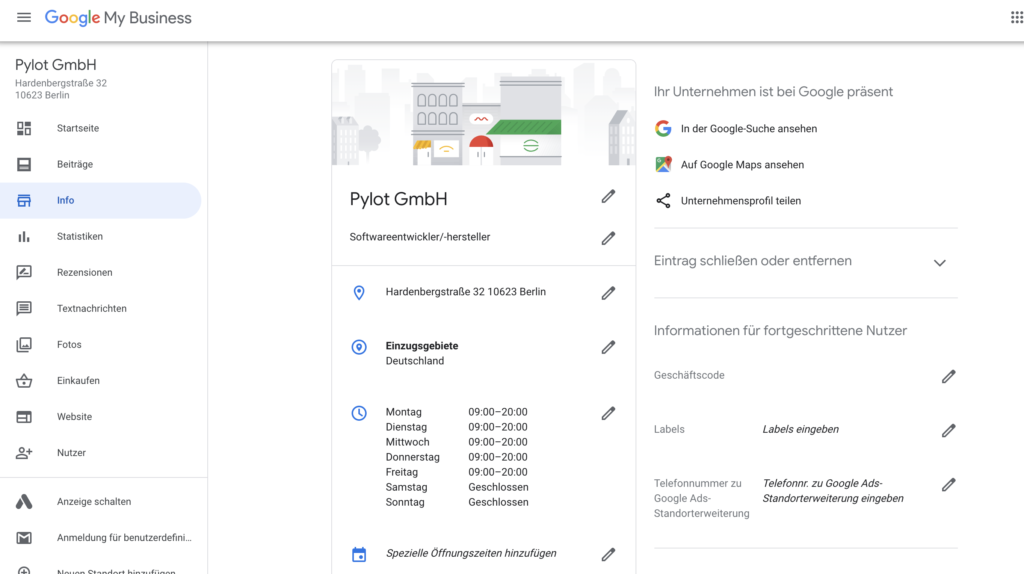Image resolution: width=1024 pixels, height=574 pixels.
Task: Edit the Labels field
Action: tap(948, 430)
